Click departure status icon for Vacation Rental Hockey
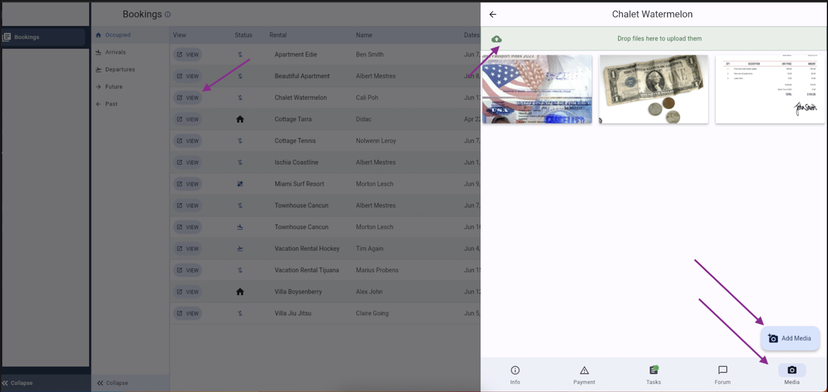This screenshot has width=828, height=392. point(240,248)
